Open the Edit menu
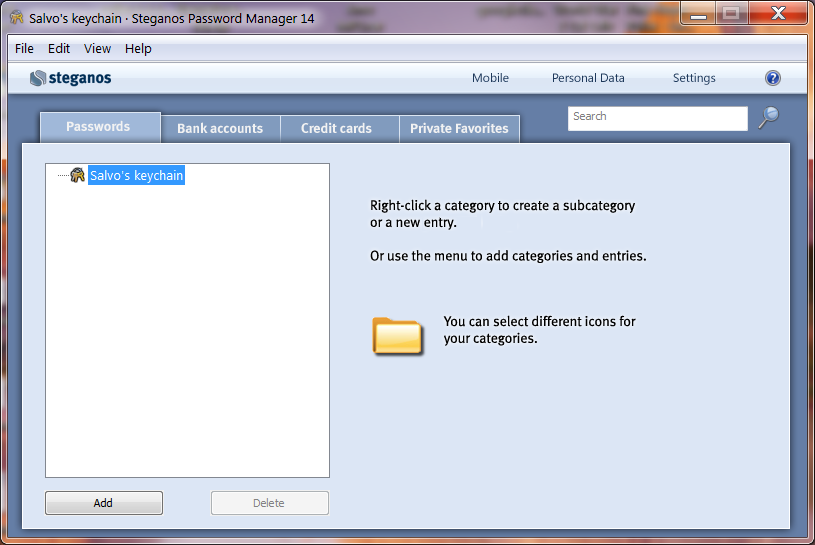The height and width of the screenshot is (545, 815). pyautogui.click(x=59, y=49)
